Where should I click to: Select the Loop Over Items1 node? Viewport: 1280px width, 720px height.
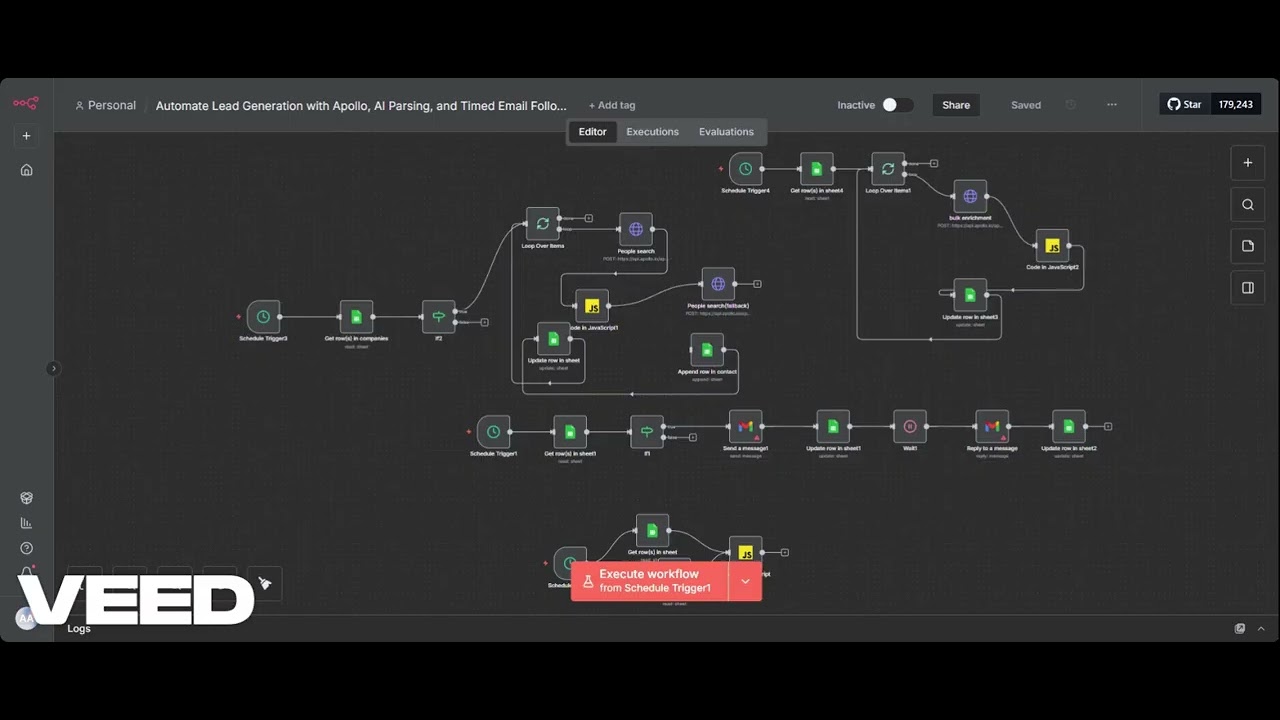point(888,169)
